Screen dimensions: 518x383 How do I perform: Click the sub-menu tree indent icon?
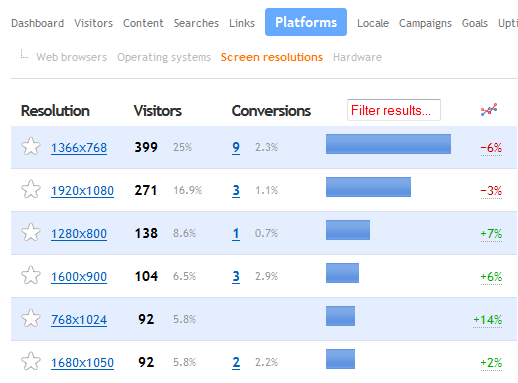click(24, 54)
